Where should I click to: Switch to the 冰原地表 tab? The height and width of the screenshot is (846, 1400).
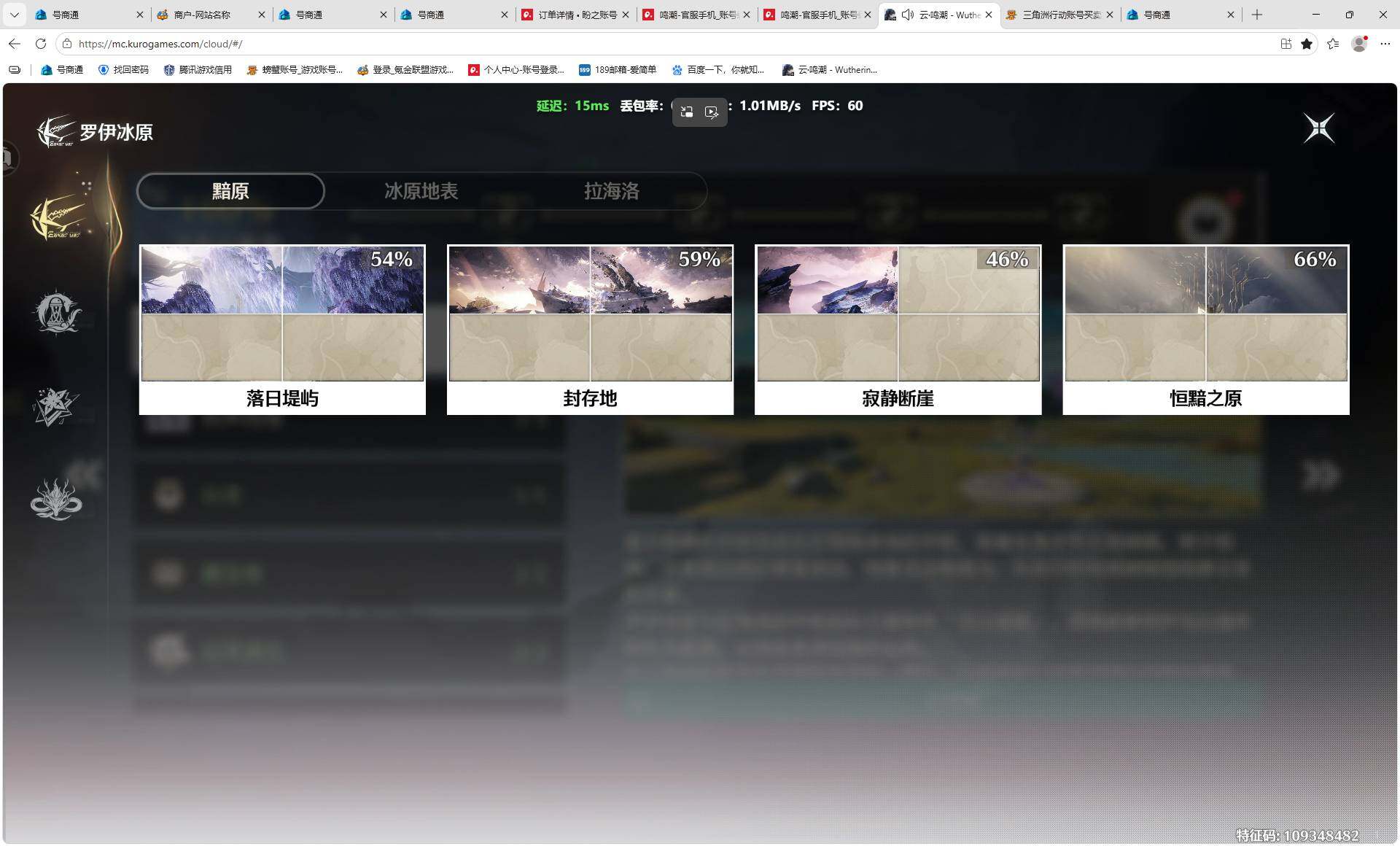421,191
